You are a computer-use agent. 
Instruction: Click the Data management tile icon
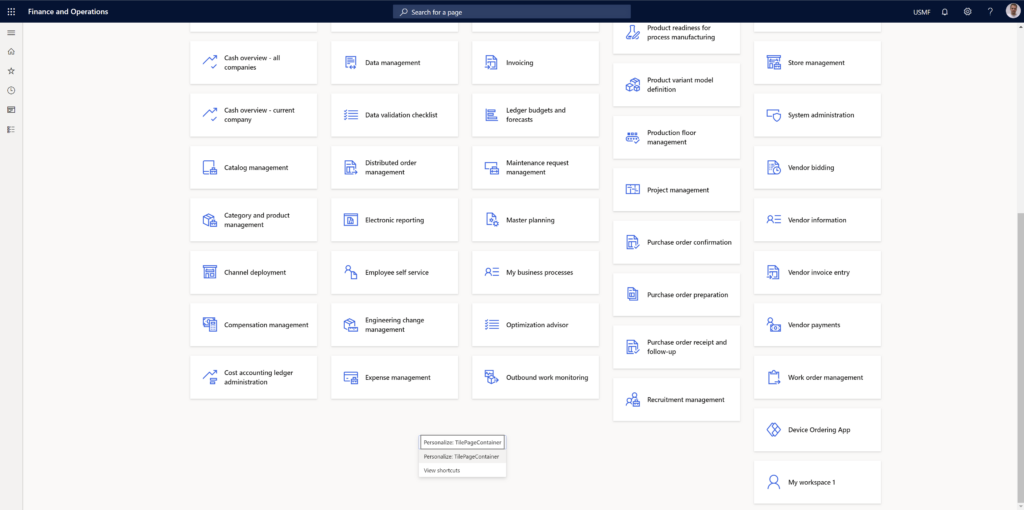[x=351, y=63]
